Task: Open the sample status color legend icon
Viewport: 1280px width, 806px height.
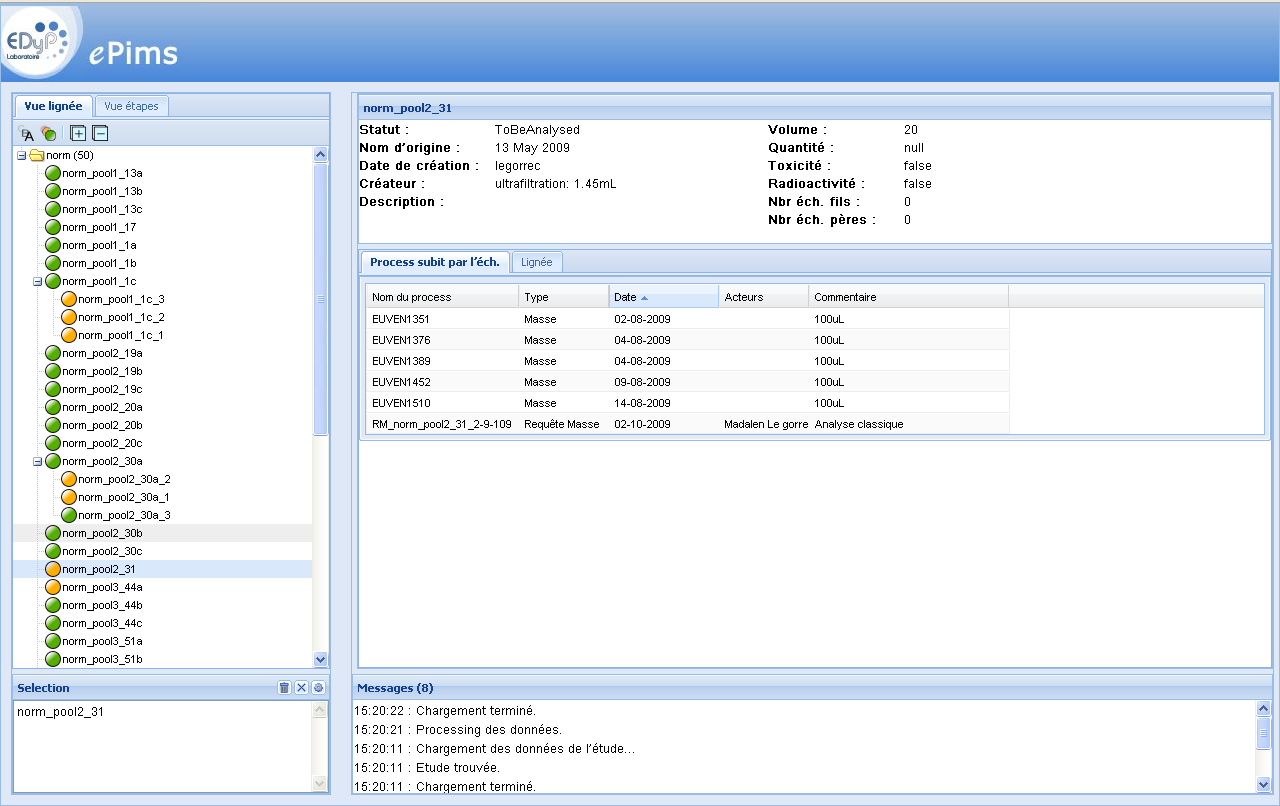Action: pyautogui.click(x=47, y=133)
